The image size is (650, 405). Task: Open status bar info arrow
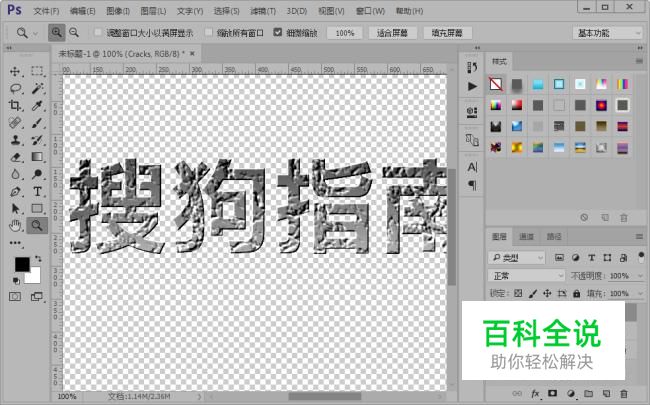[x=199, y=397]
